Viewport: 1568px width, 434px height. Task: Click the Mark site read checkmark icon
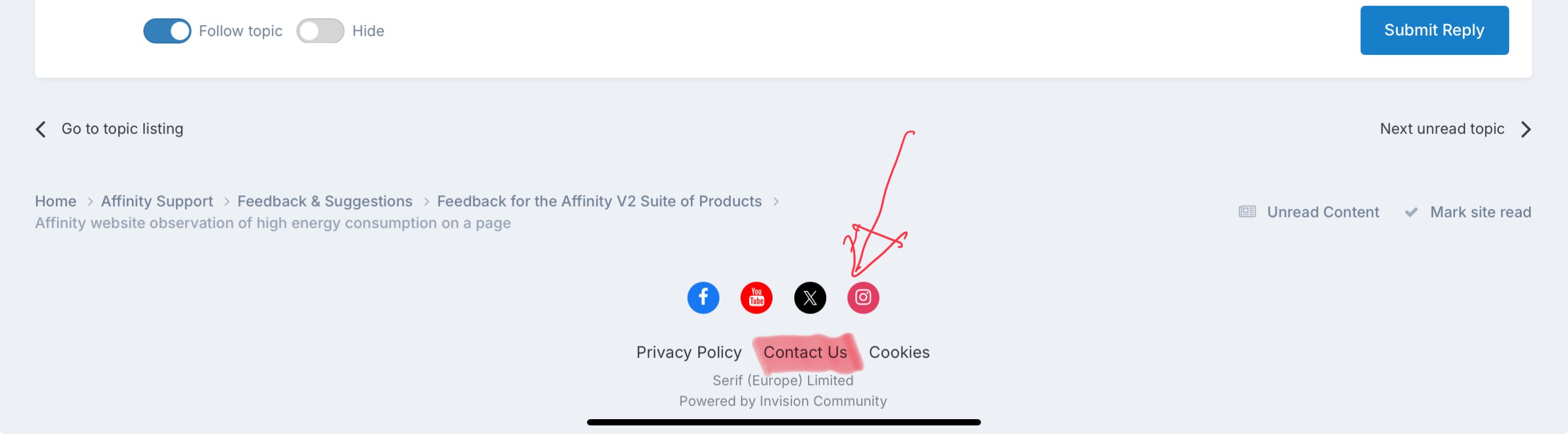point(1410,212)
